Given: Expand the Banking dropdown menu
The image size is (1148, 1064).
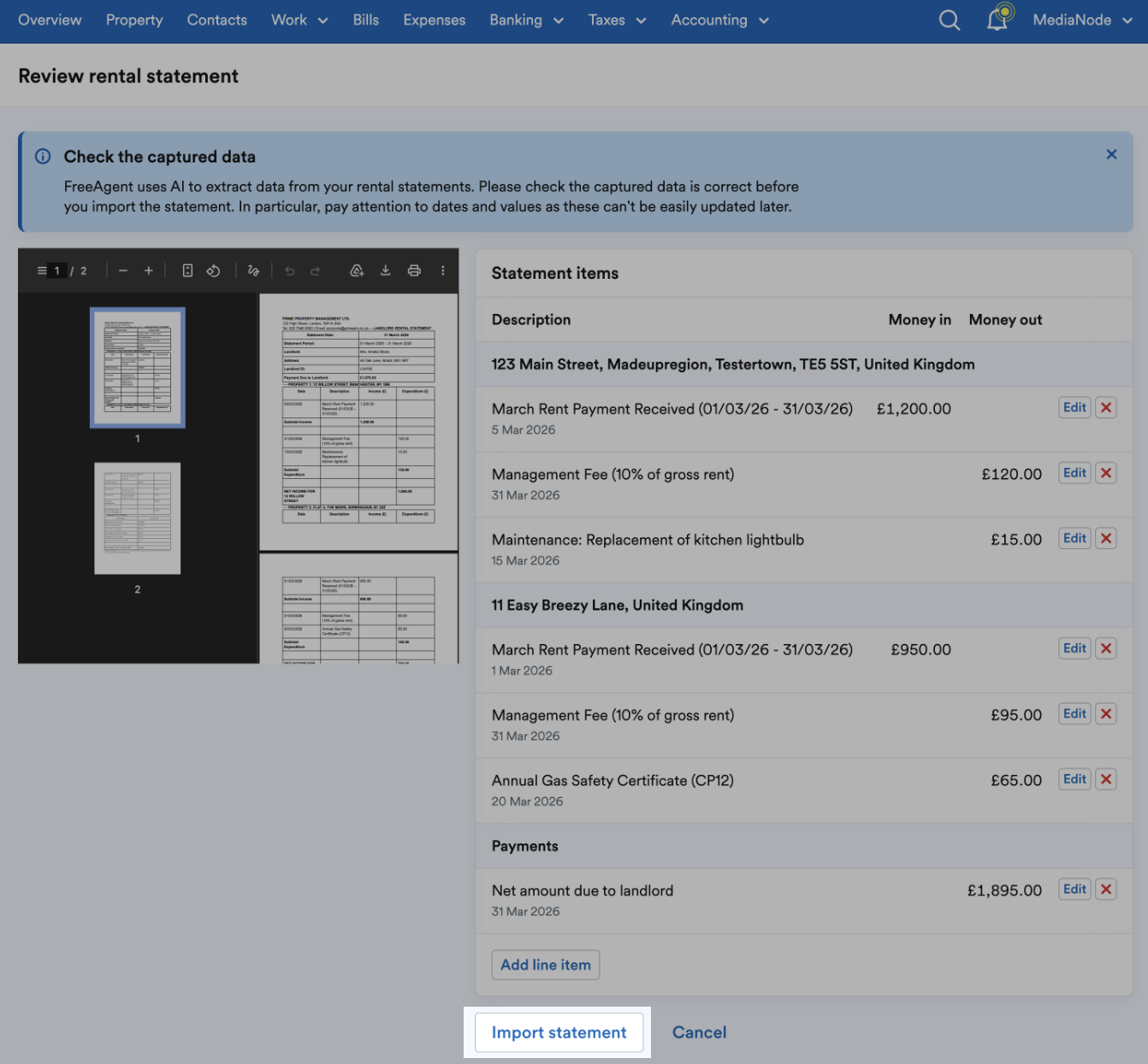Looking at the screenshot, I should (526, 20).
